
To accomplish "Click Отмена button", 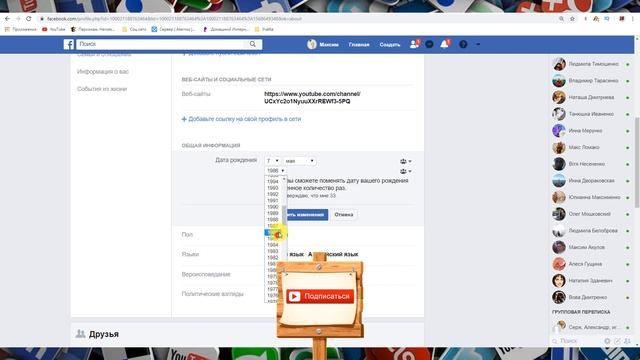I will [344, 215].
